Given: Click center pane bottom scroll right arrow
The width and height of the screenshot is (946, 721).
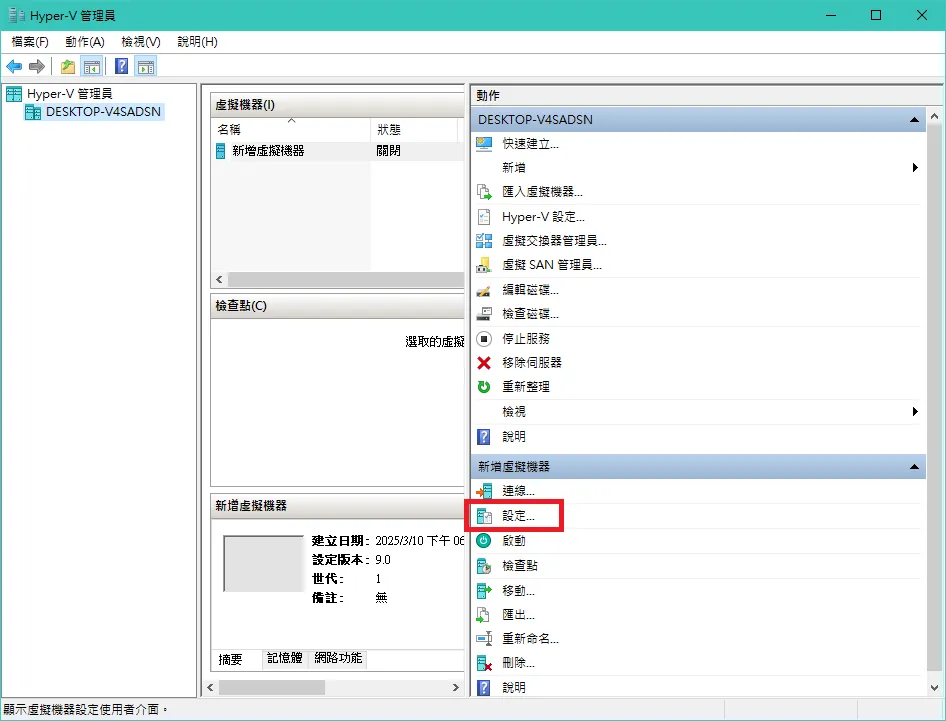Looking at the screenshot, I should [456, 687].
